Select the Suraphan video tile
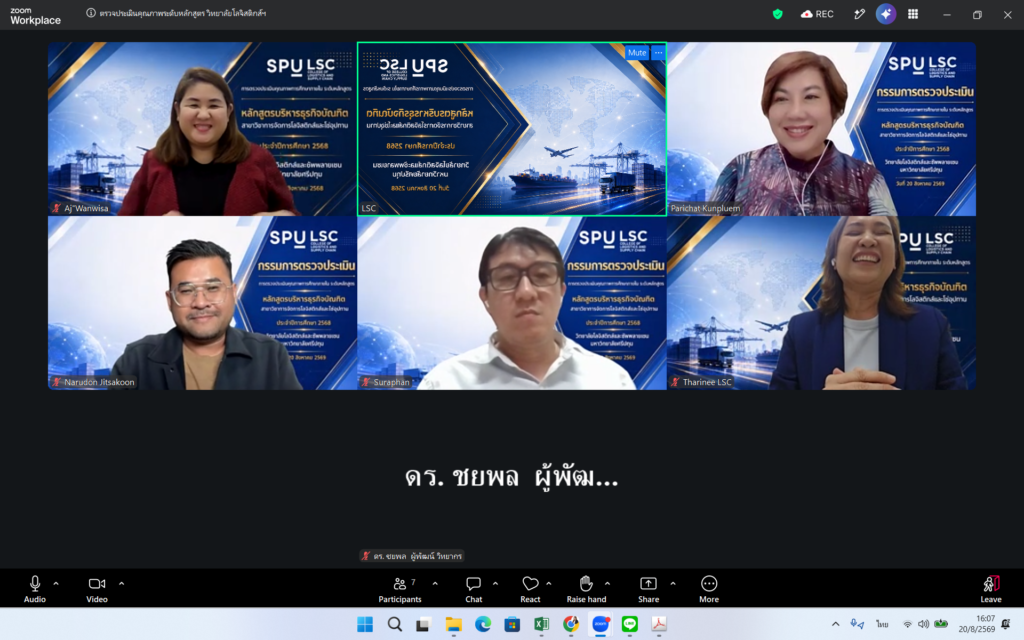Viewport: 1024px width, 640px height. click(x=512, y=303)
